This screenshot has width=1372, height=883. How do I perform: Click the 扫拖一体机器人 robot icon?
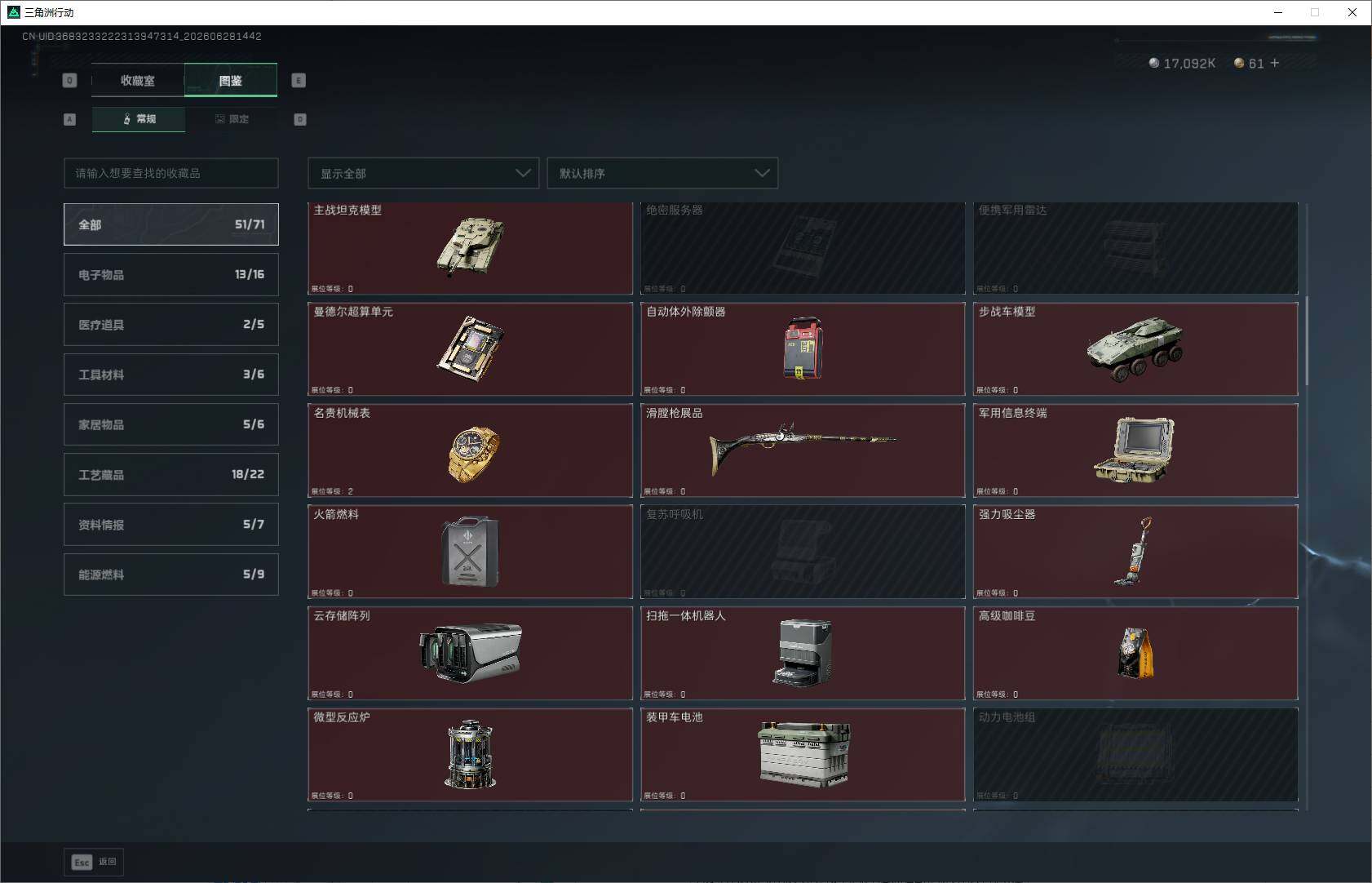[803, 652]
